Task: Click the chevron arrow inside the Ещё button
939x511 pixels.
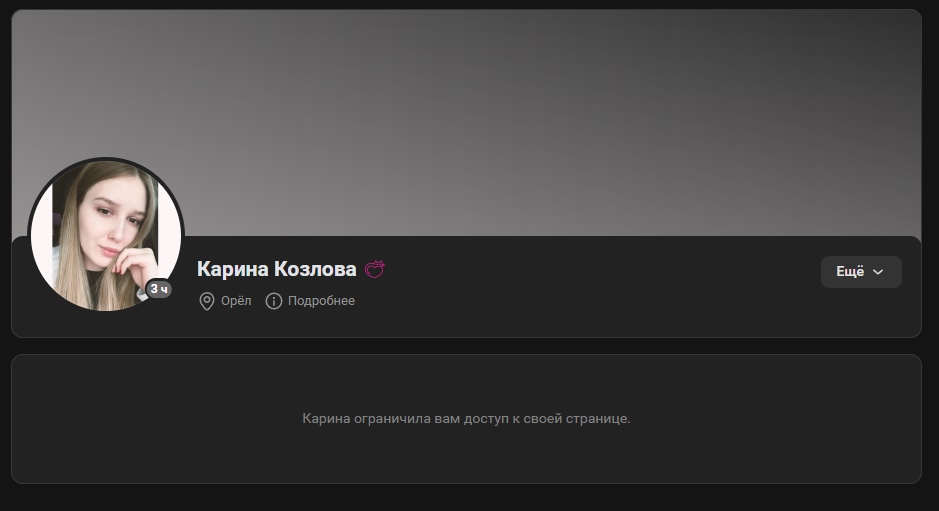Action: pyautogui.click(x=878, y=272)
